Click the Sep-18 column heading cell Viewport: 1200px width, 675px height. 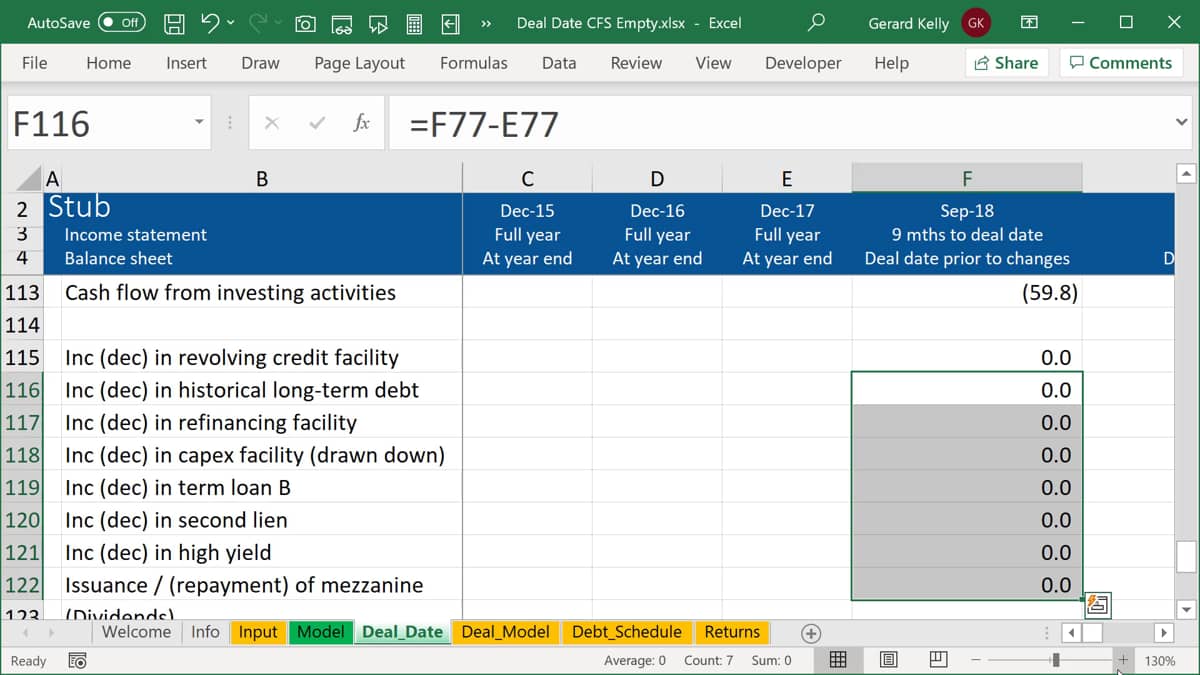[967, 211]
